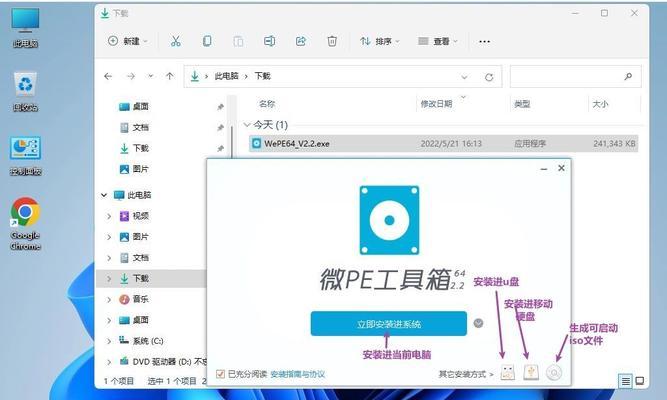This screenshot has width=667, height=400.
Task: Open recent locations chevron next to forward
Action: pyautogui.click(x=151, y=76)
